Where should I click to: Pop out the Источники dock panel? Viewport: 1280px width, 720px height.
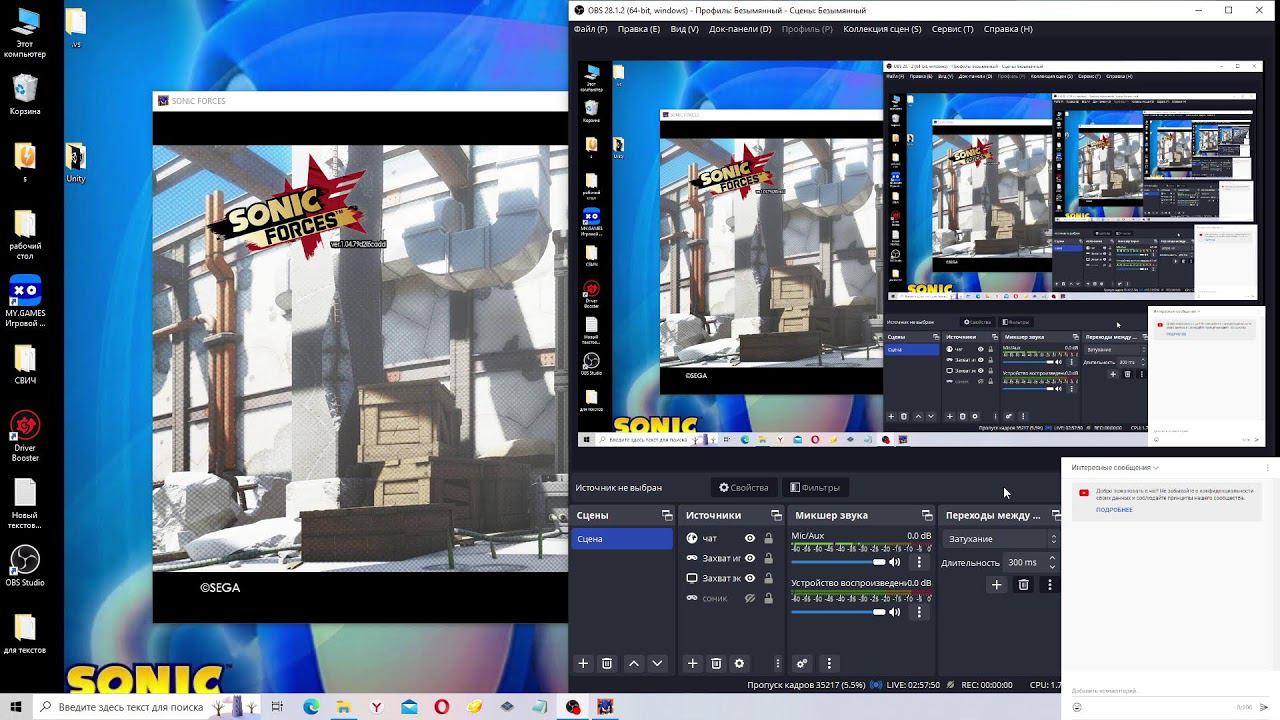pyautogui.click(x=776, y=515)
